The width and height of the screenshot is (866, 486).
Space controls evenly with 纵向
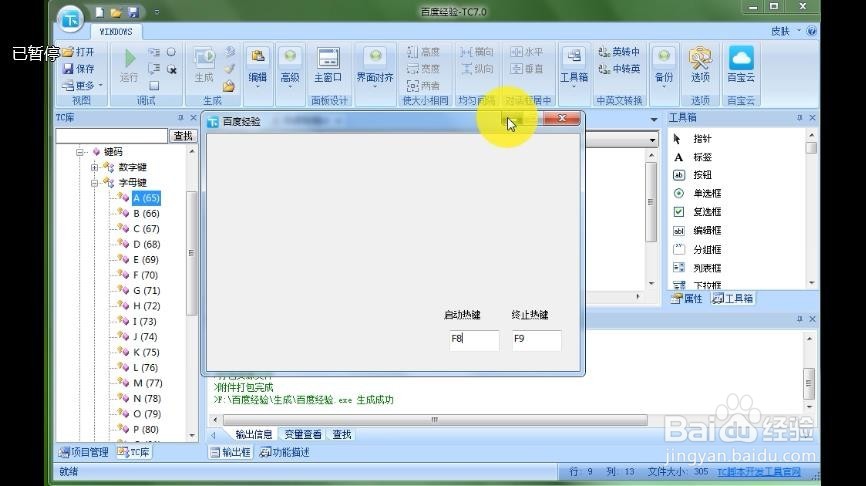[477, 68]
